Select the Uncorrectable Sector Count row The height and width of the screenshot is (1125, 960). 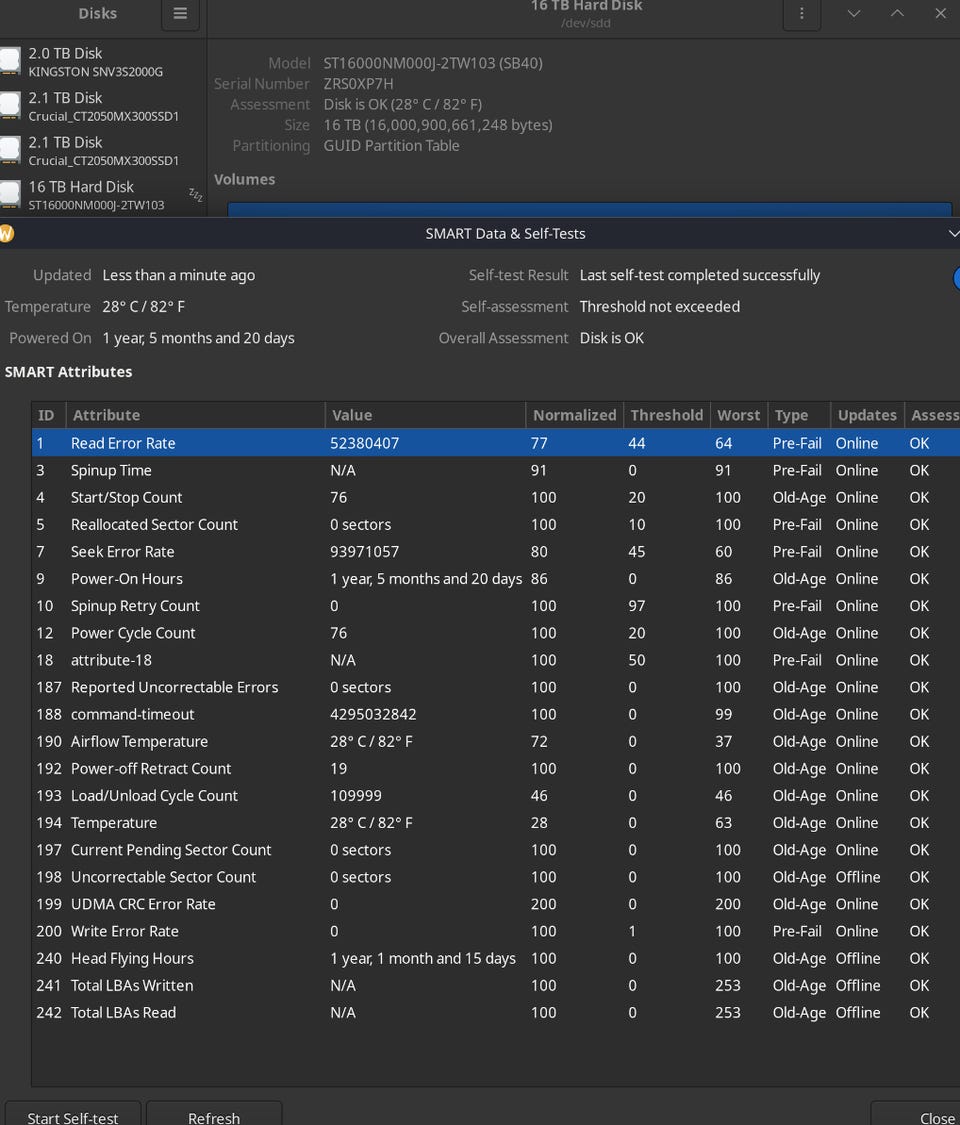(x=496, y=877)
